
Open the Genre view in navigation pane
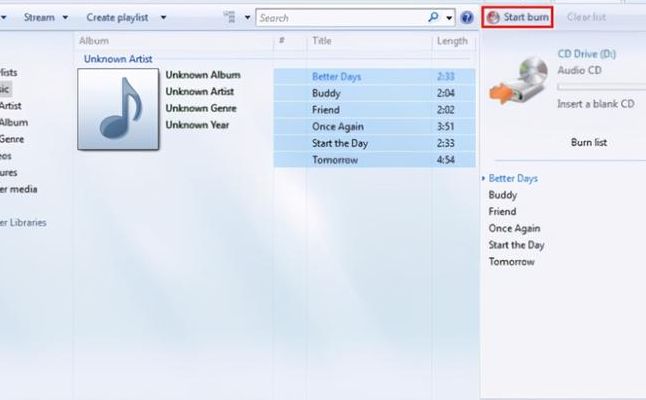[12, 139]
